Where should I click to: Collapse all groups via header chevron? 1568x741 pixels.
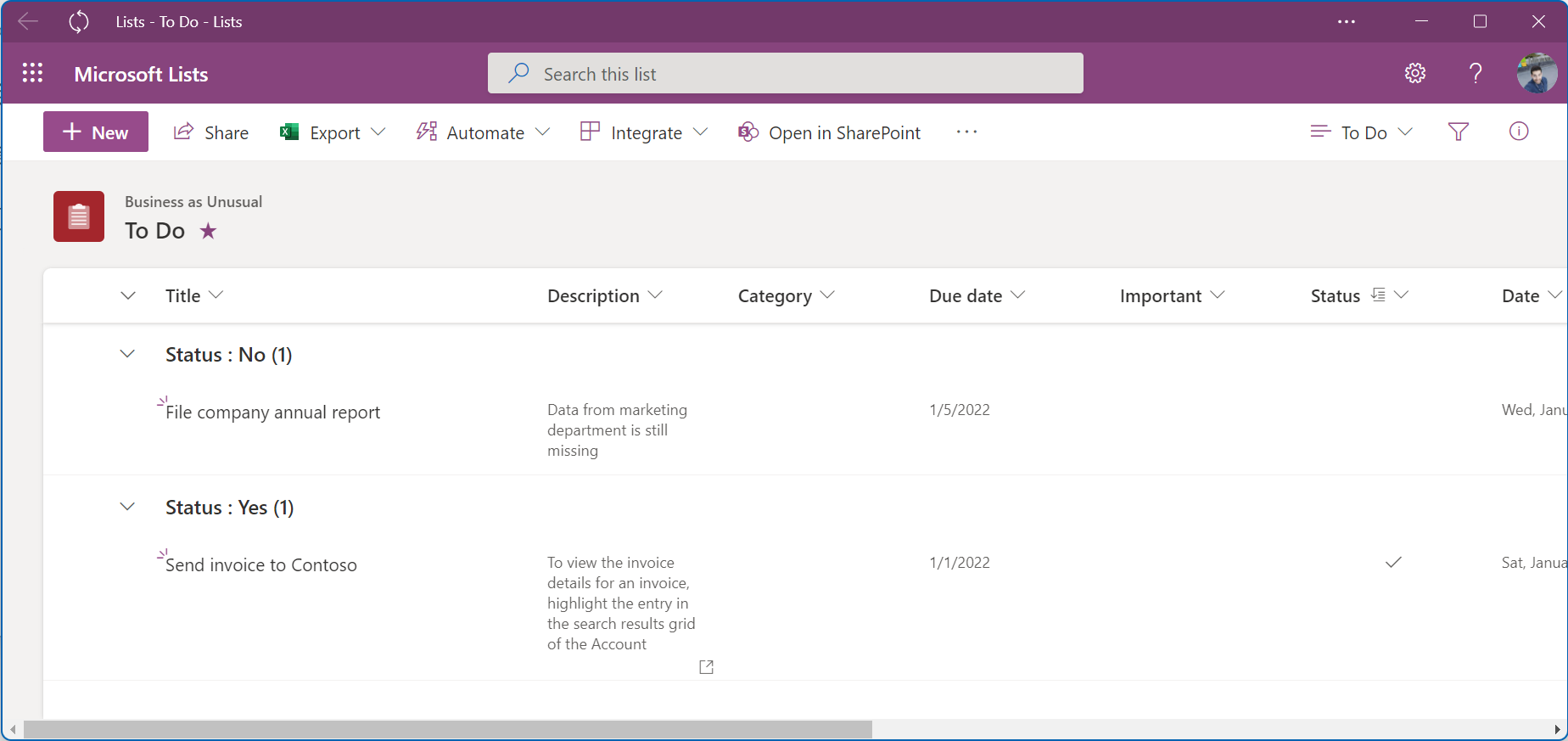point(128,295)
